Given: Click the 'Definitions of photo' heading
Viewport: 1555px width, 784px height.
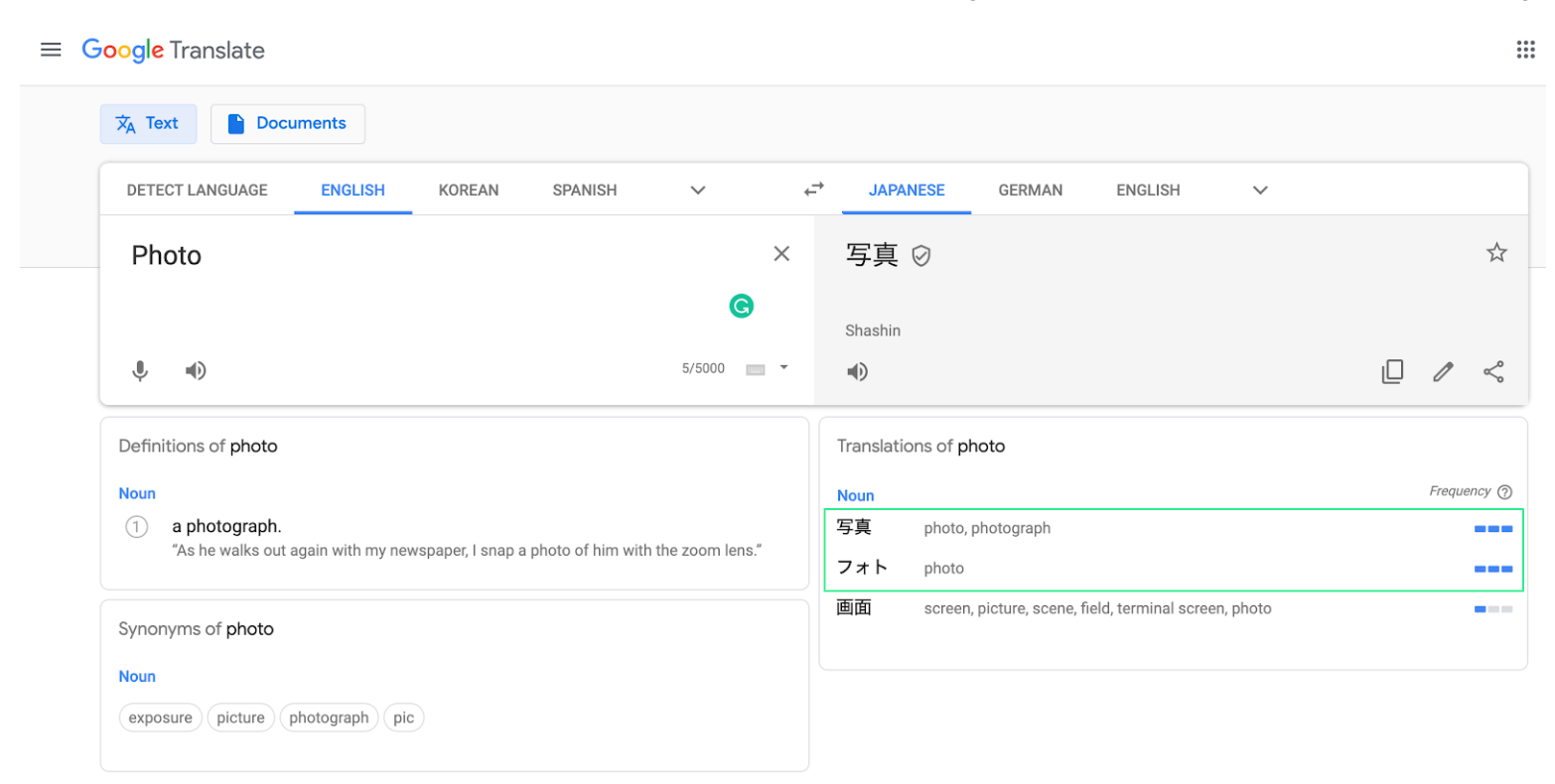Looking at the screenshot, I should coord(198,446).
